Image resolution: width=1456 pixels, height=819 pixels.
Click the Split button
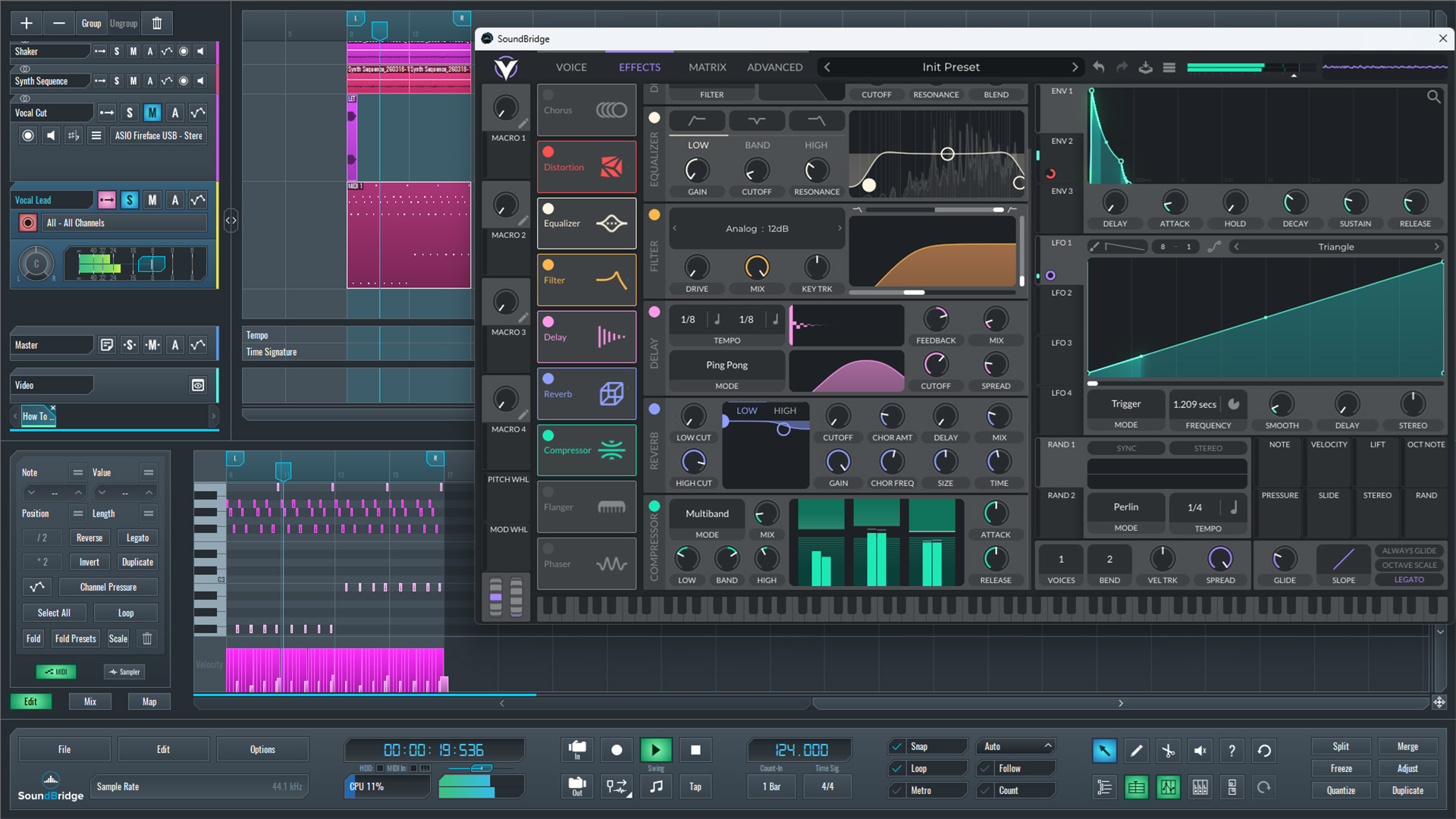point(1341,746)
